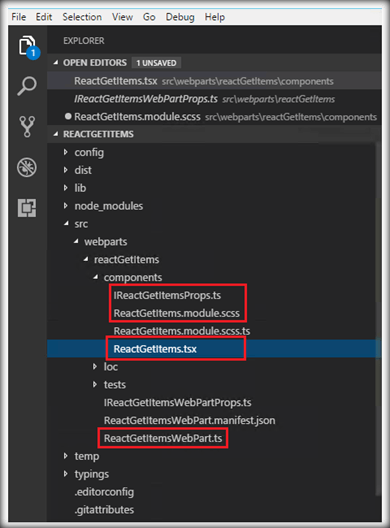The height and width of the screenshot is (528, 390).
Task: Click the unsaved dot next to ReactGetItems.module.scss
Action: pyautogui.click(x=68, y=117)
